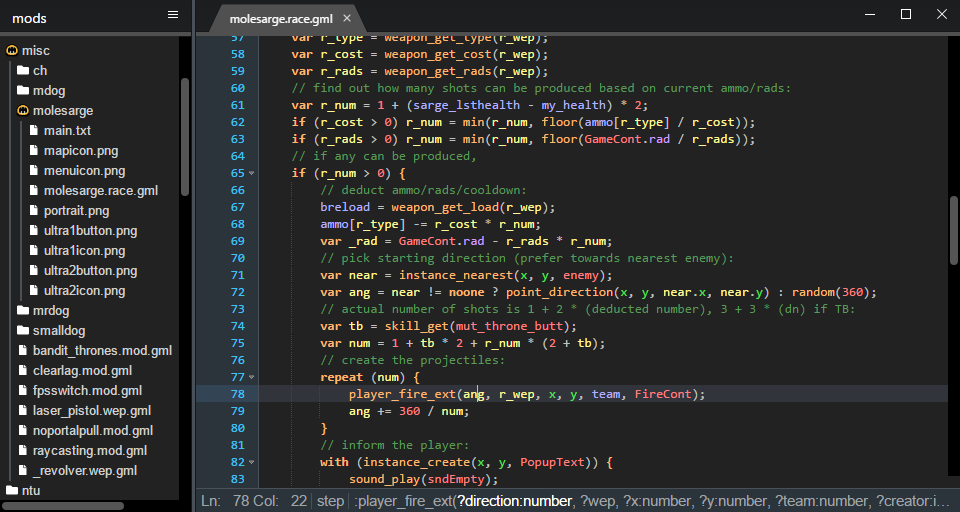
Task: Open mapicon.png from the file tree
Action: [80, 151]
